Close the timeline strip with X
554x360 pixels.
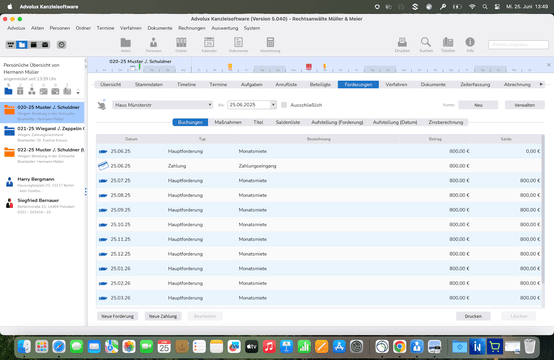[x=549, y=65]
